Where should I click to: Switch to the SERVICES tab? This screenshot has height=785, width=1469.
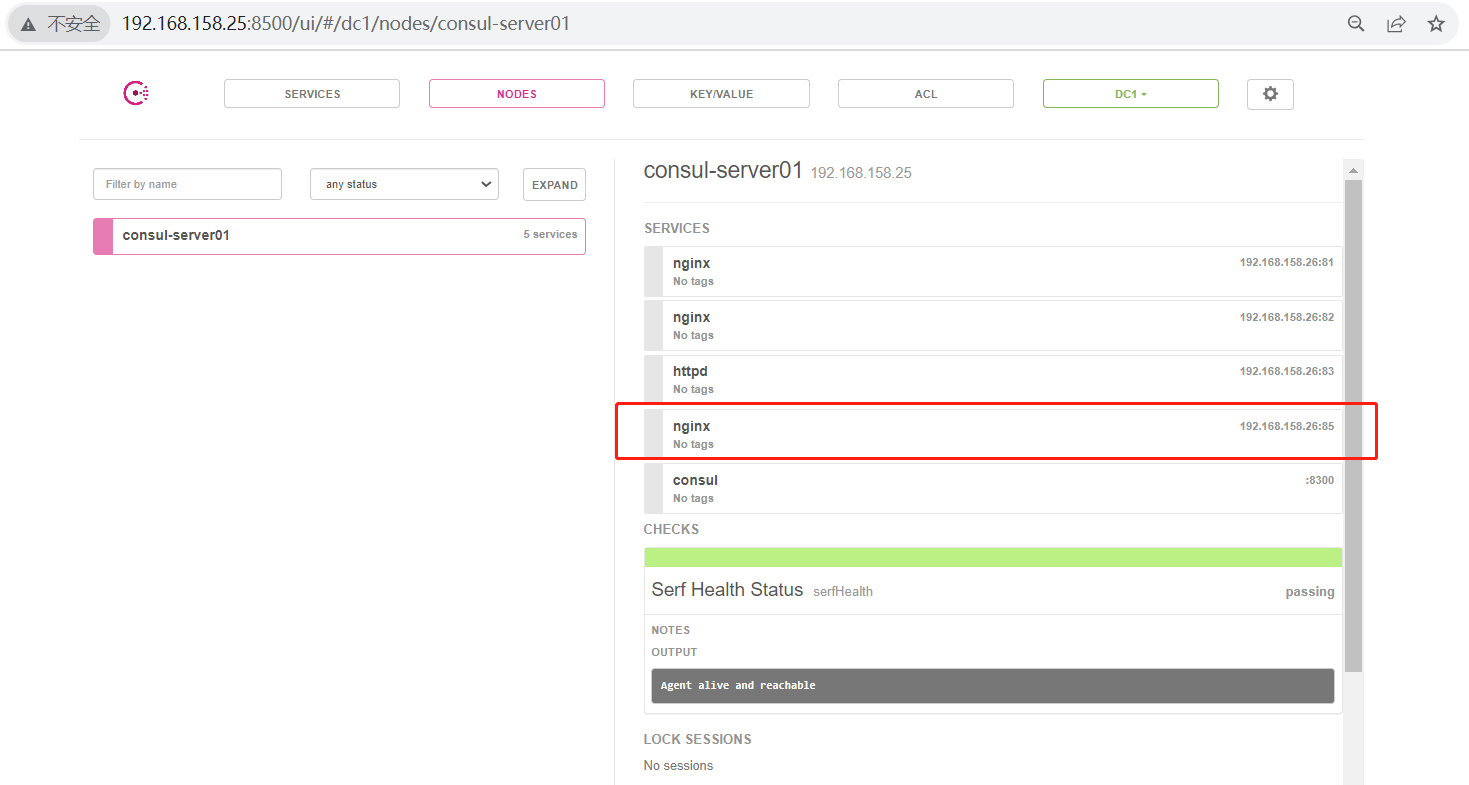point(311,93)
